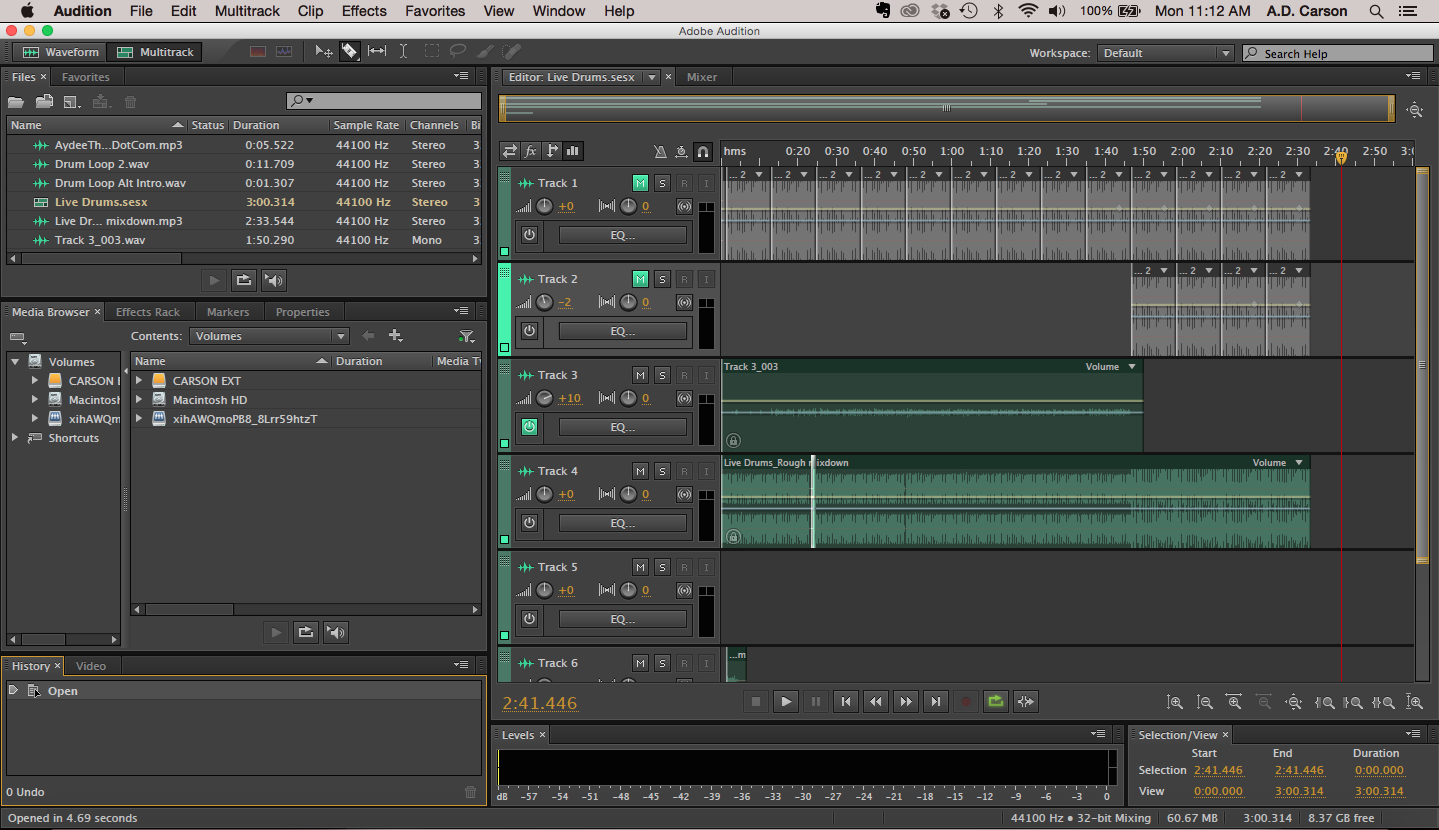Expand the CARSON EXT folder in the contents list
The width and height of the screenshot is (1439, 830).
tap(139, 381)
